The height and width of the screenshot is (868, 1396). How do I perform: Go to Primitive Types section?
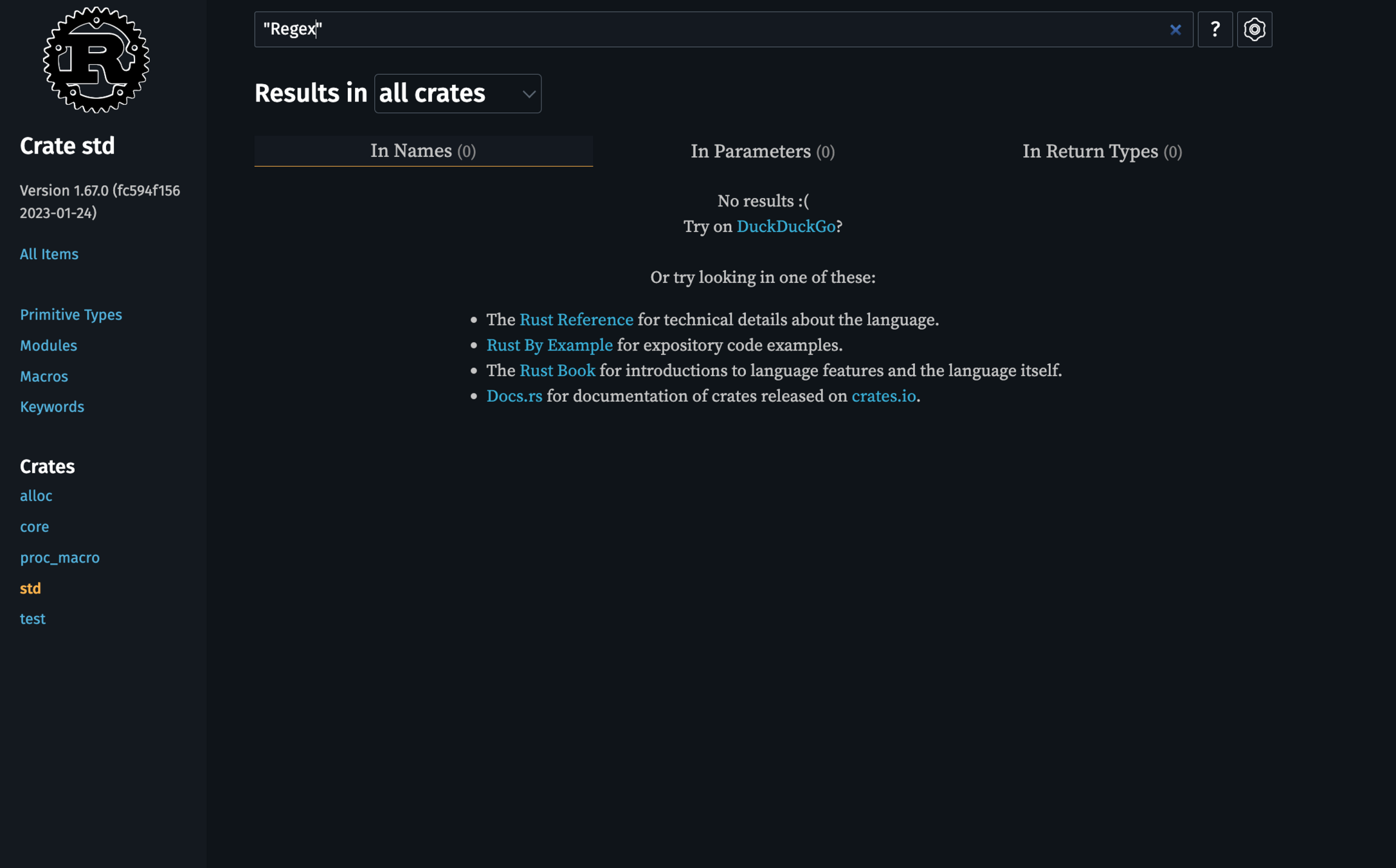point(71,314)
